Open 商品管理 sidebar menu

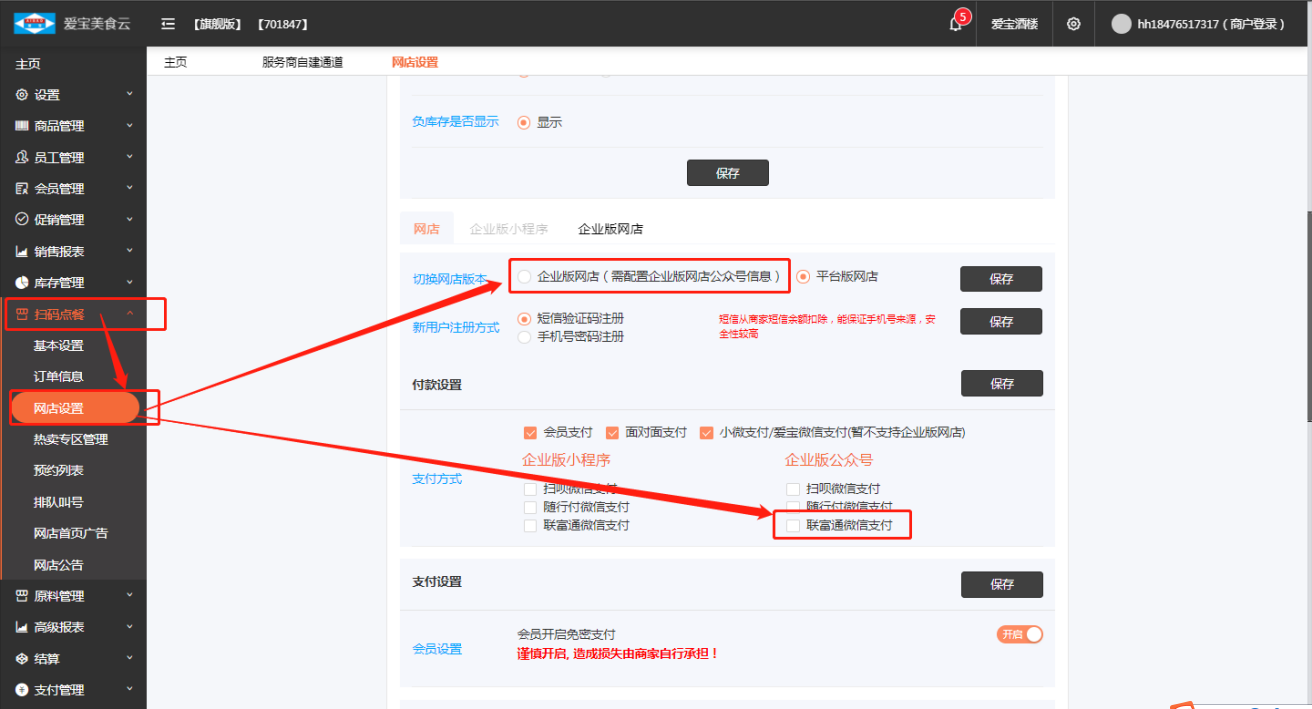click(59, 126)
